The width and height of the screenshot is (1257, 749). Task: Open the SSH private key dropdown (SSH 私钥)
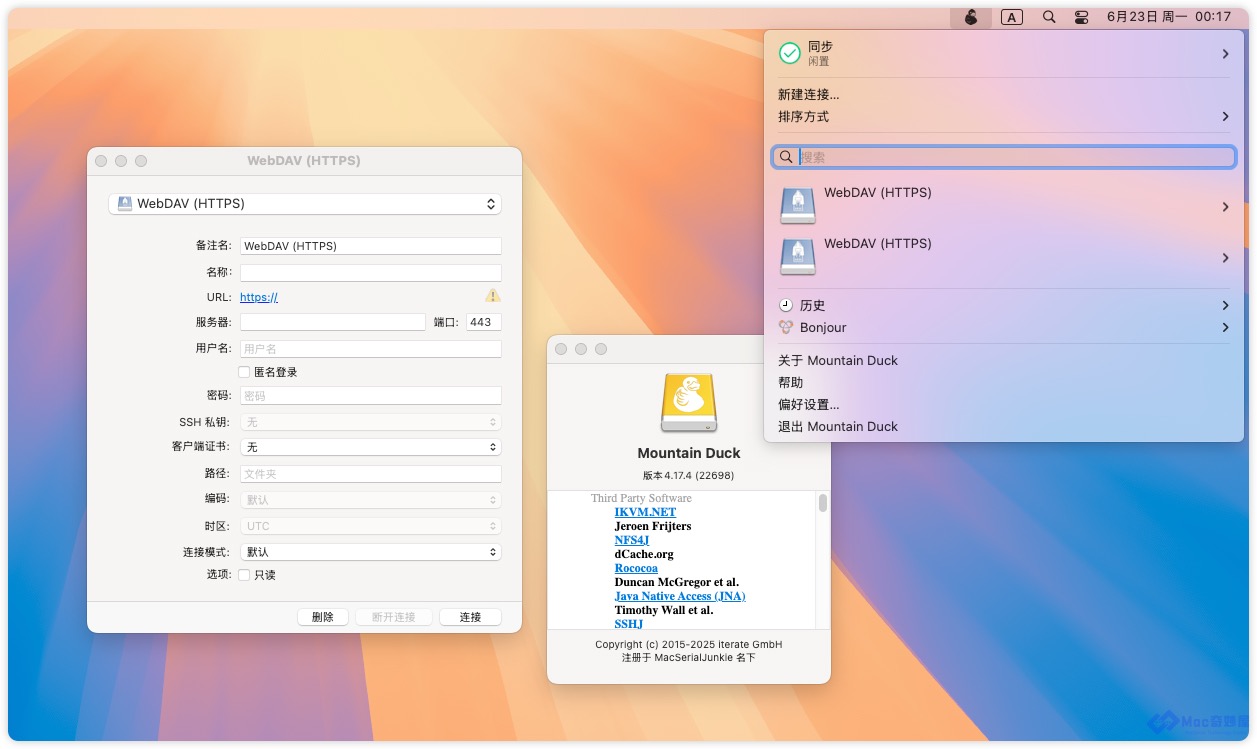[371, 422]
